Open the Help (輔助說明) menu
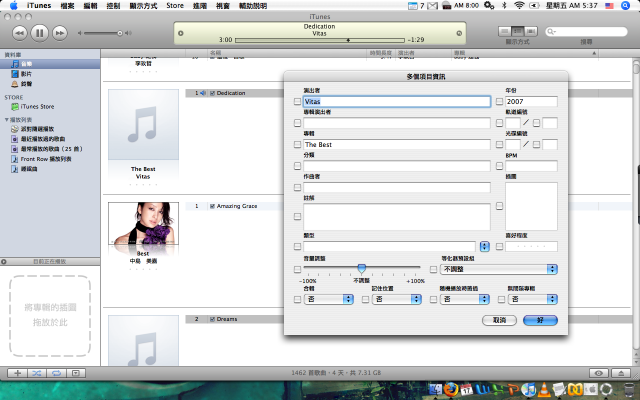 [253, 6]
